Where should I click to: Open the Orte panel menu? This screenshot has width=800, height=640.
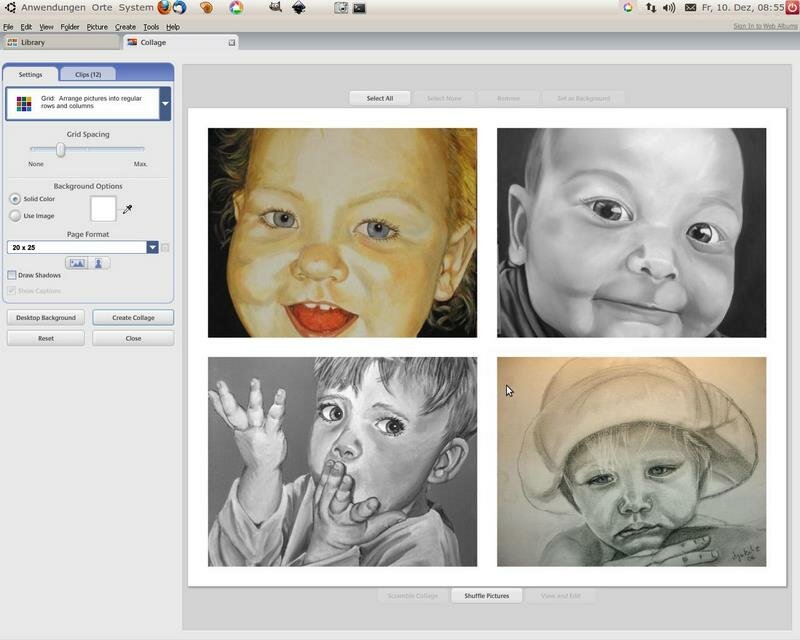102,8
